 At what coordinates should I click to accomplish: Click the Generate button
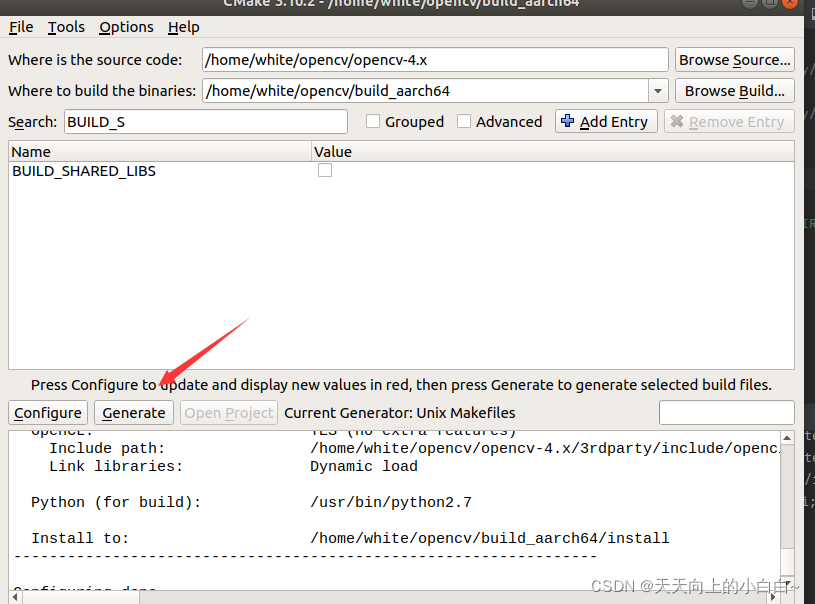point(134,413)
